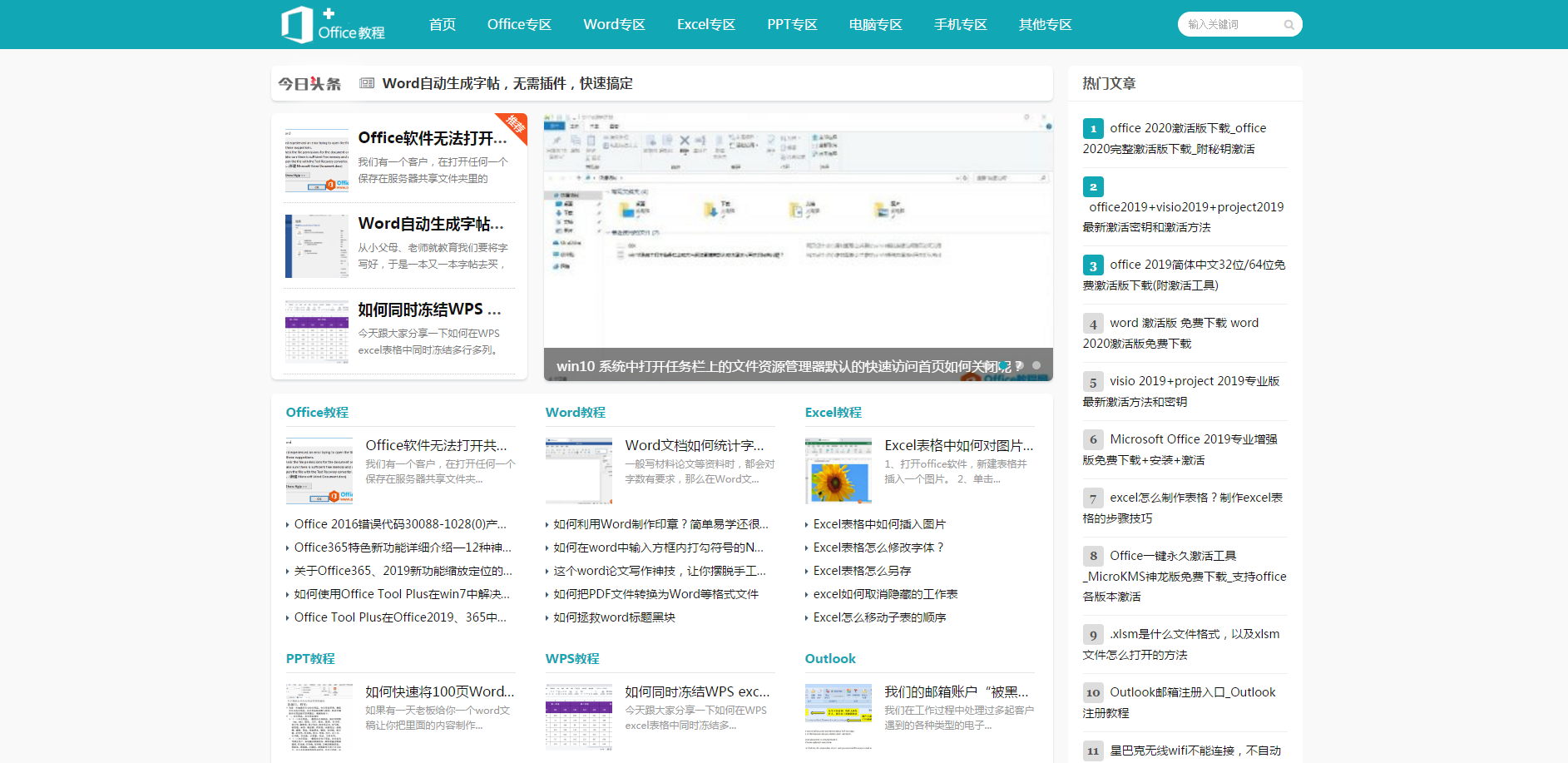Open hot article Microsoft Office 2019专业增强版

1180,449
